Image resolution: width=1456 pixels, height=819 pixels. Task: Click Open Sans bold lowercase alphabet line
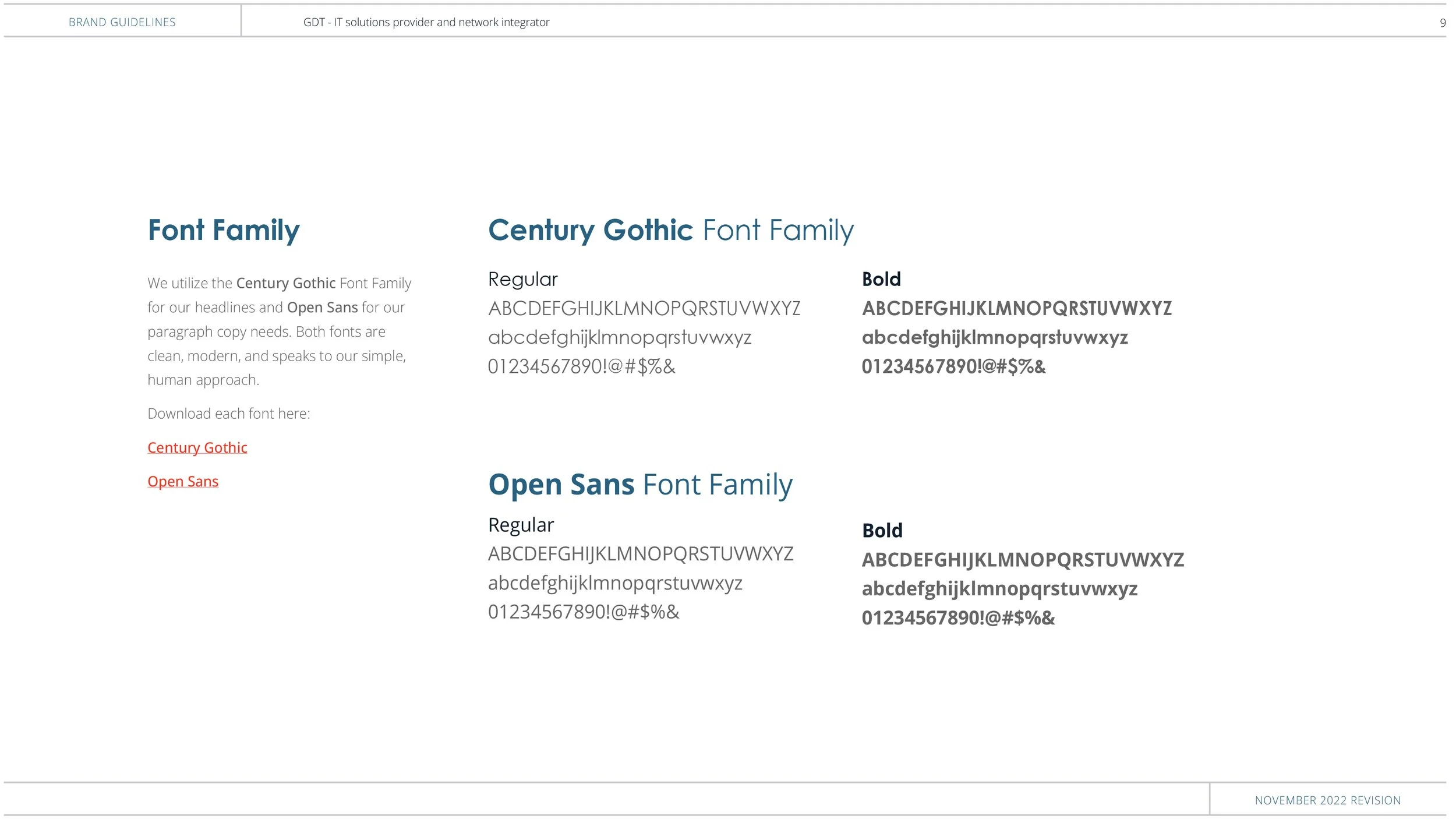tap(999, 589)
